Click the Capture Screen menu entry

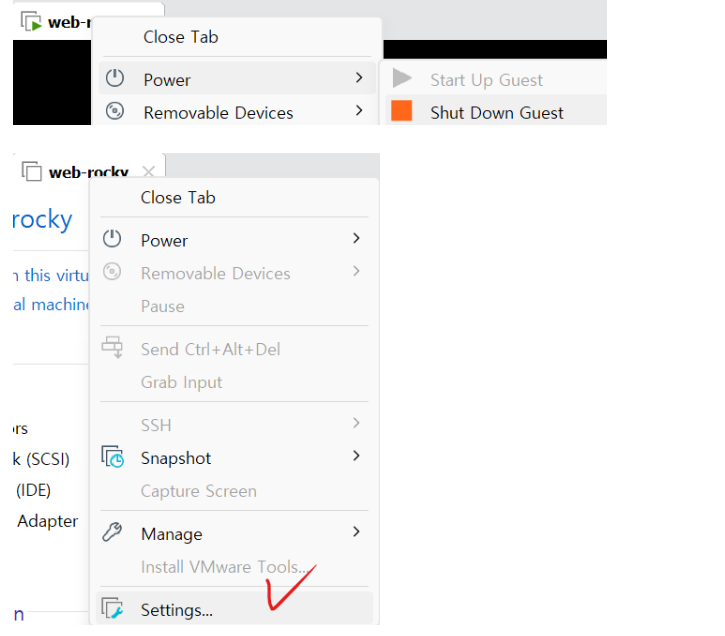(x=233, y=490)
